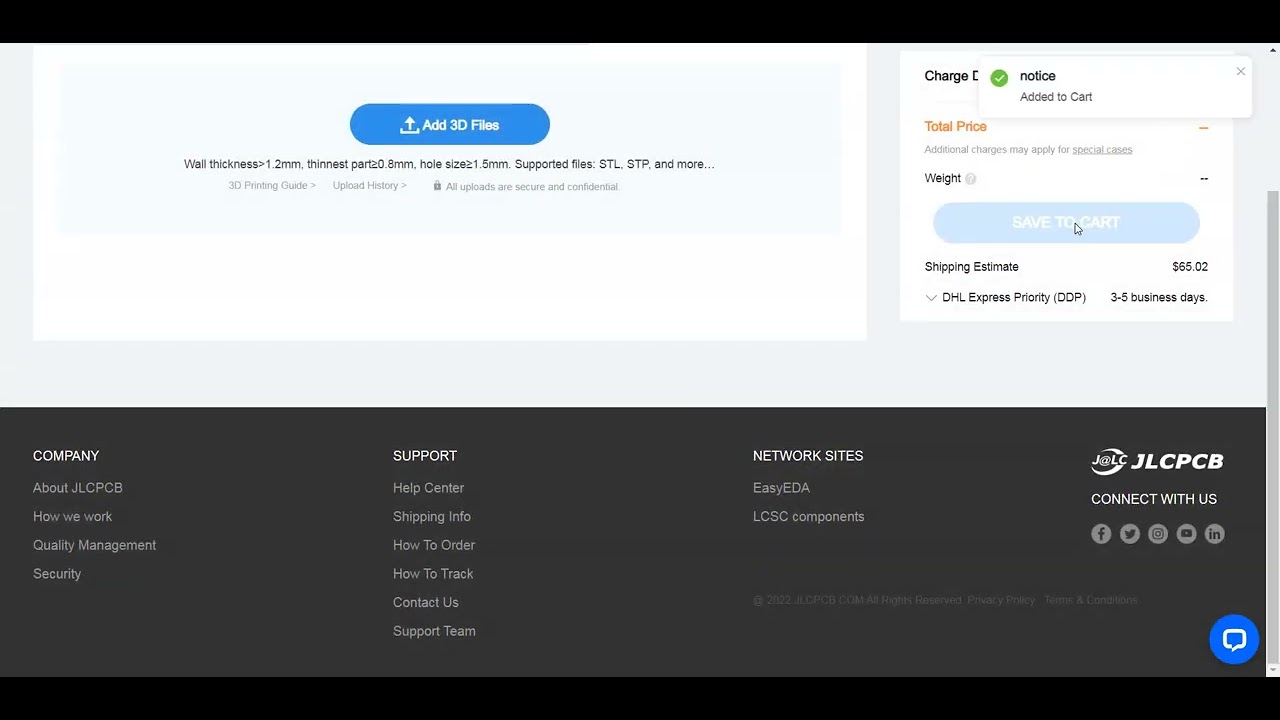Open the EasyEDA network site link
Screen dimensions: 1280x720
[781, 488]
